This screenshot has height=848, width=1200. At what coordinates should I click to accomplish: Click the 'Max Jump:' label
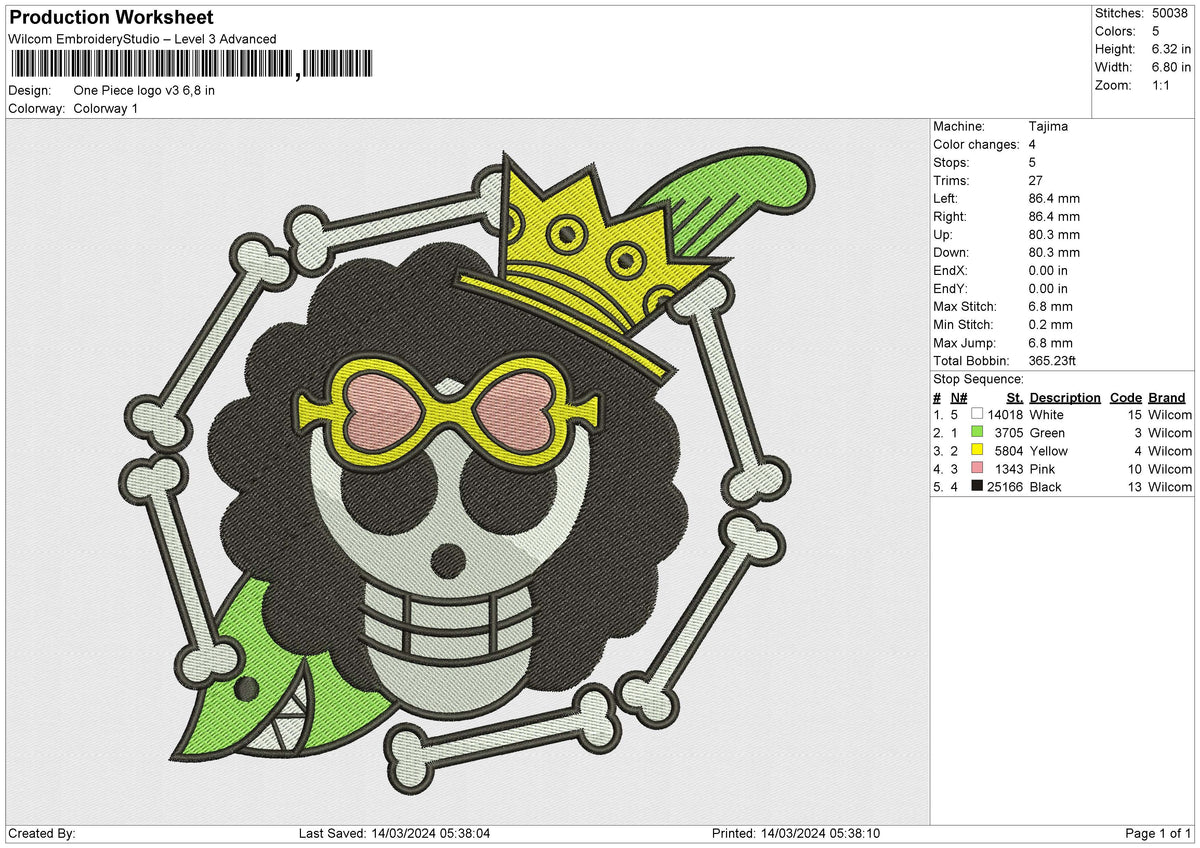point(963,342)
